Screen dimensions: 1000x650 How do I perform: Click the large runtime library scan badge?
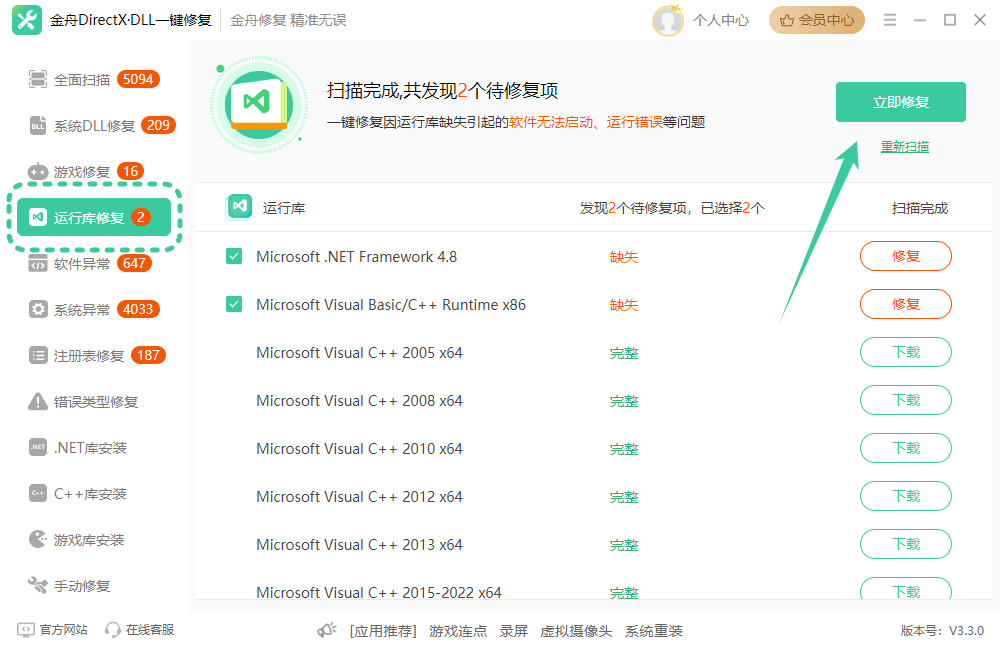click(x=258, y=104)
